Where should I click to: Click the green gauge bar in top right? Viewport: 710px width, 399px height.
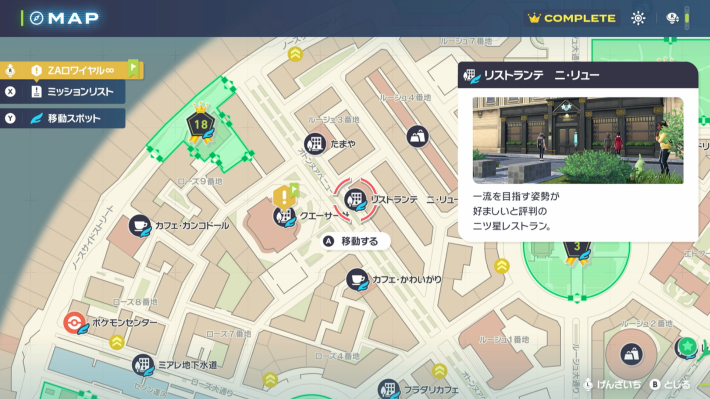coord(687,18)
